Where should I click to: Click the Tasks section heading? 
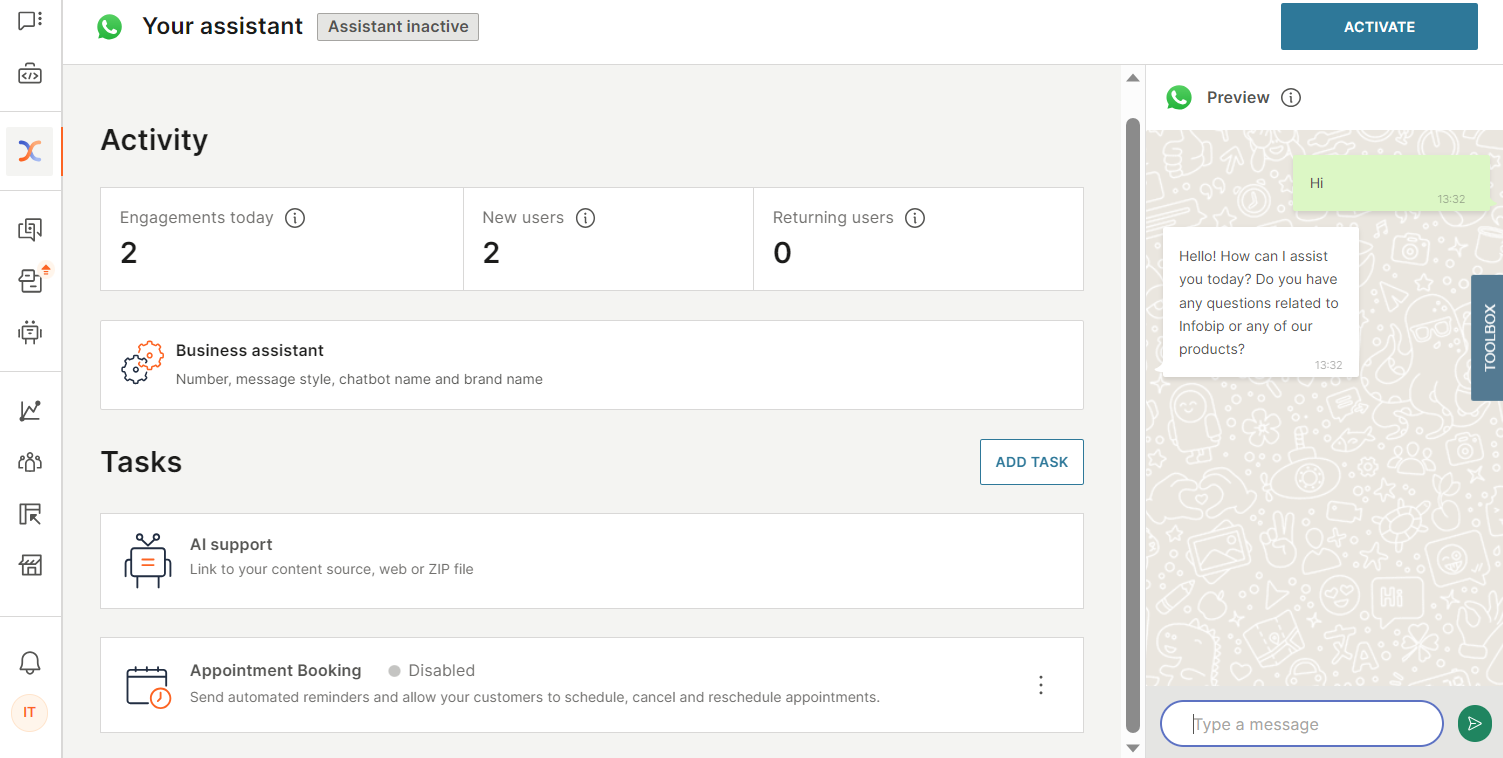pos(141,462)
